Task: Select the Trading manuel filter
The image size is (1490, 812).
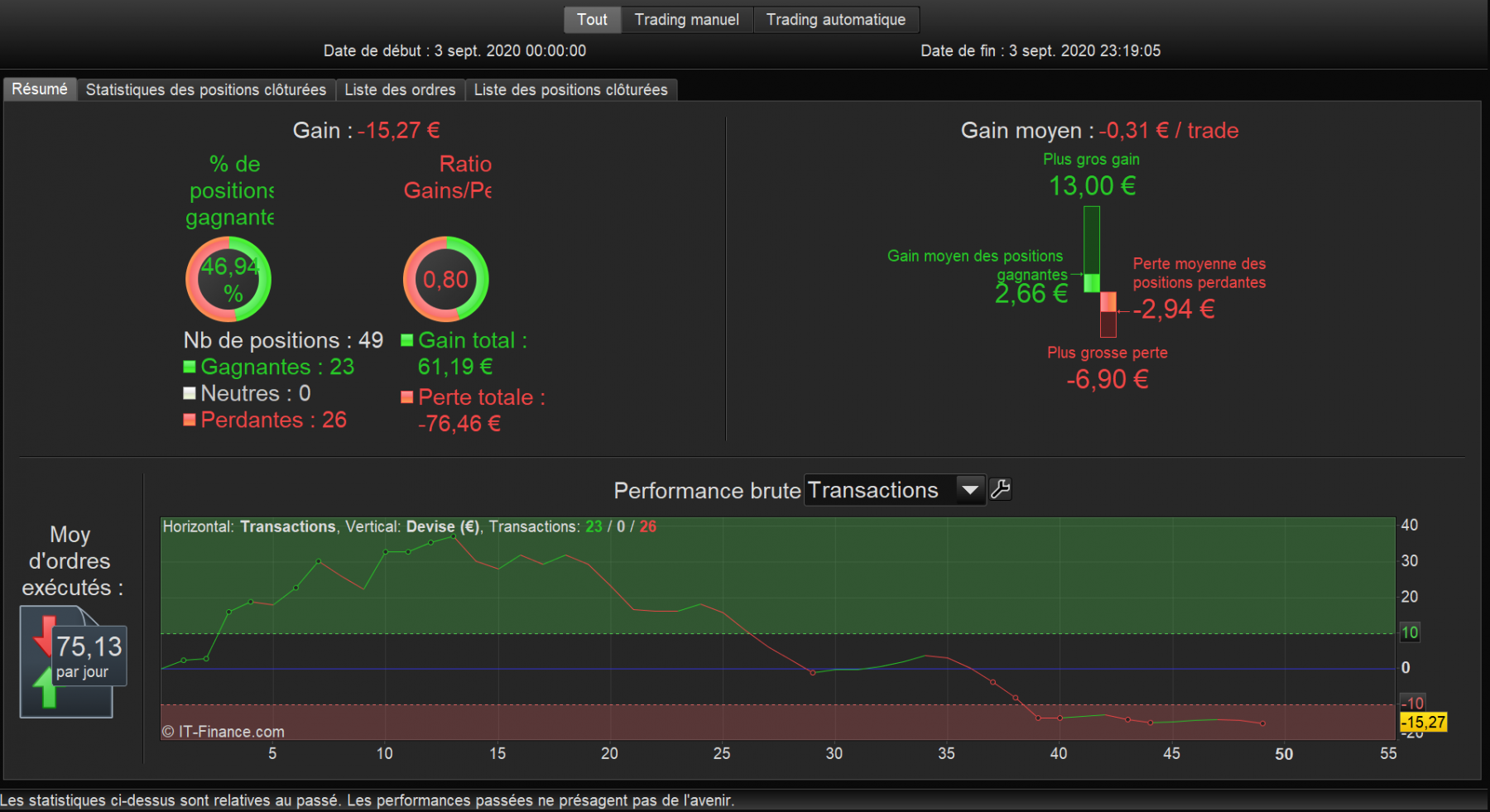Action: tap(687, 20)
